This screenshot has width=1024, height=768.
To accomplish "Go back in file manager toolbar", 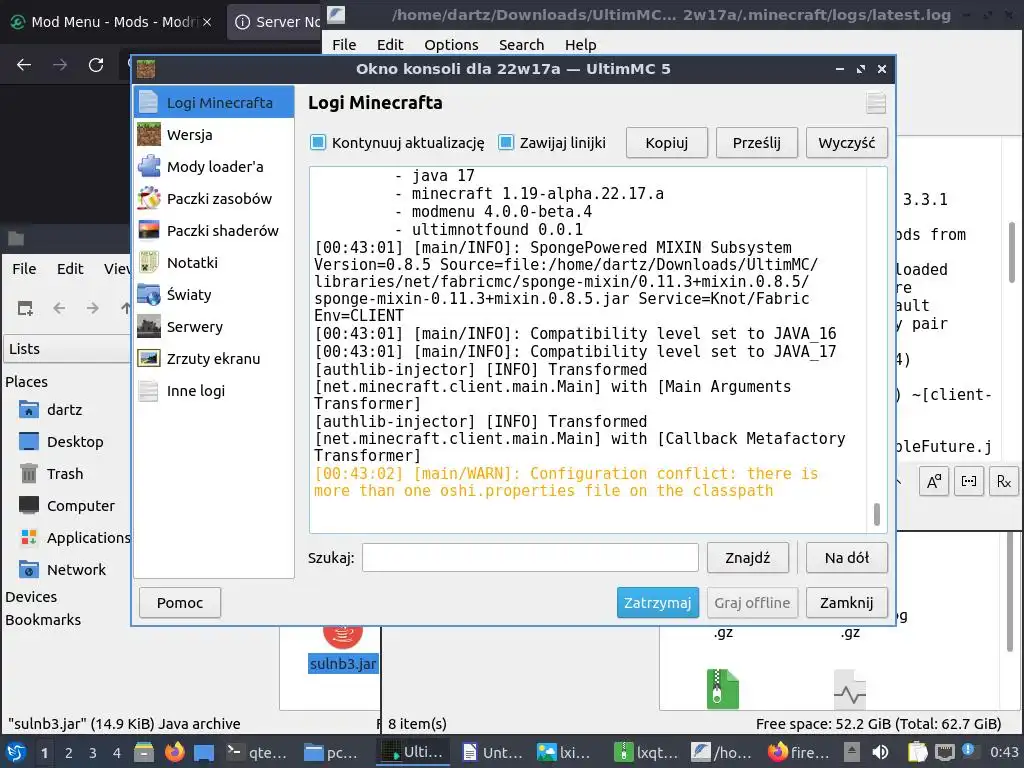I will 59,308.
